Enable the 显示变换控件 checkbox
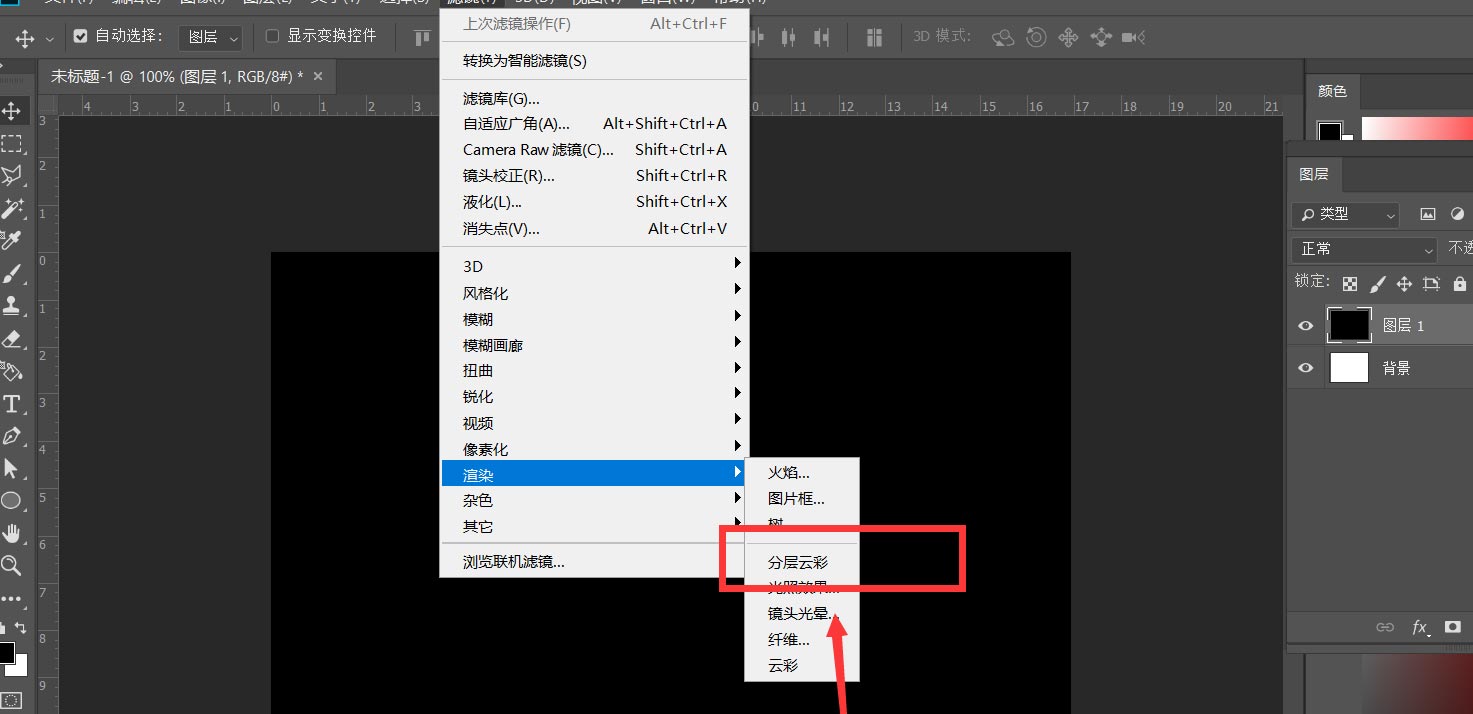This screenshot has width=1473, height=714. 272,36
